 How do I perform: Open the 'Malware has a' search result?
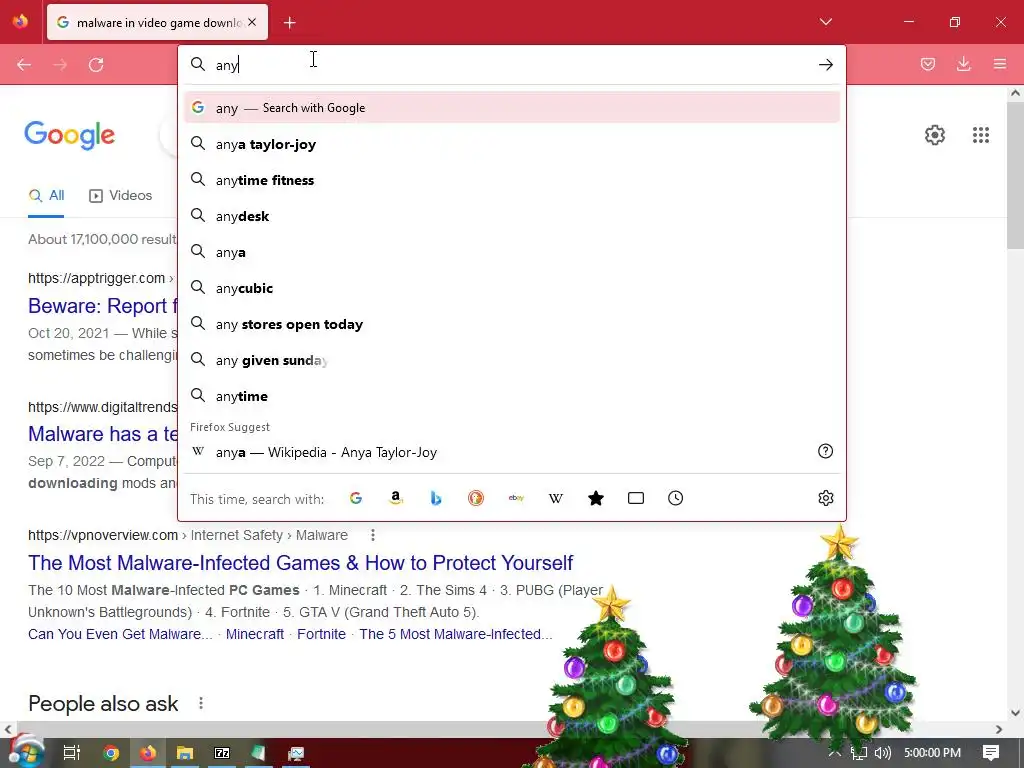103,434
